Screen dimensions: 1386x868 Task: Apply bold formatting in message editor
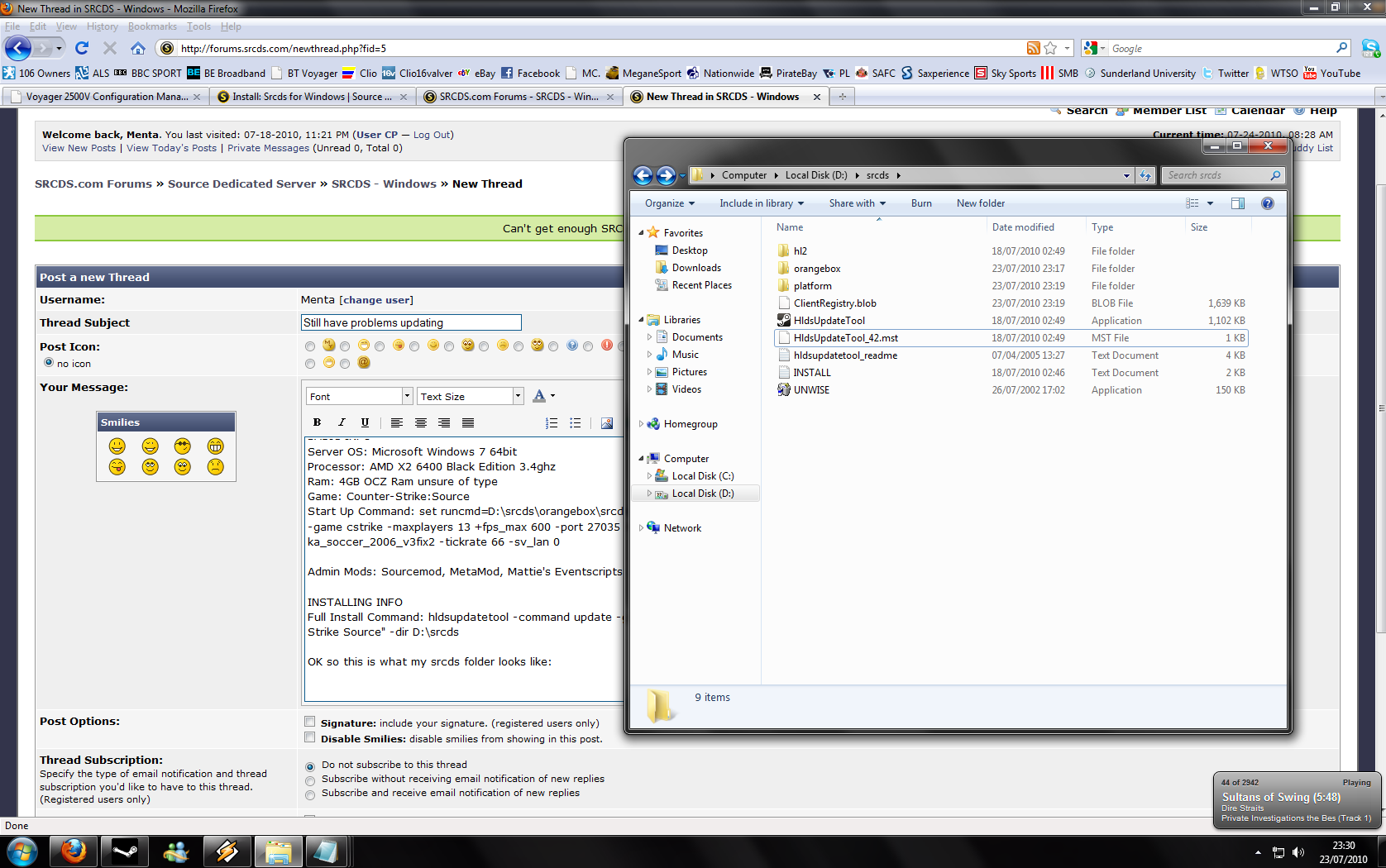point(317,422)
